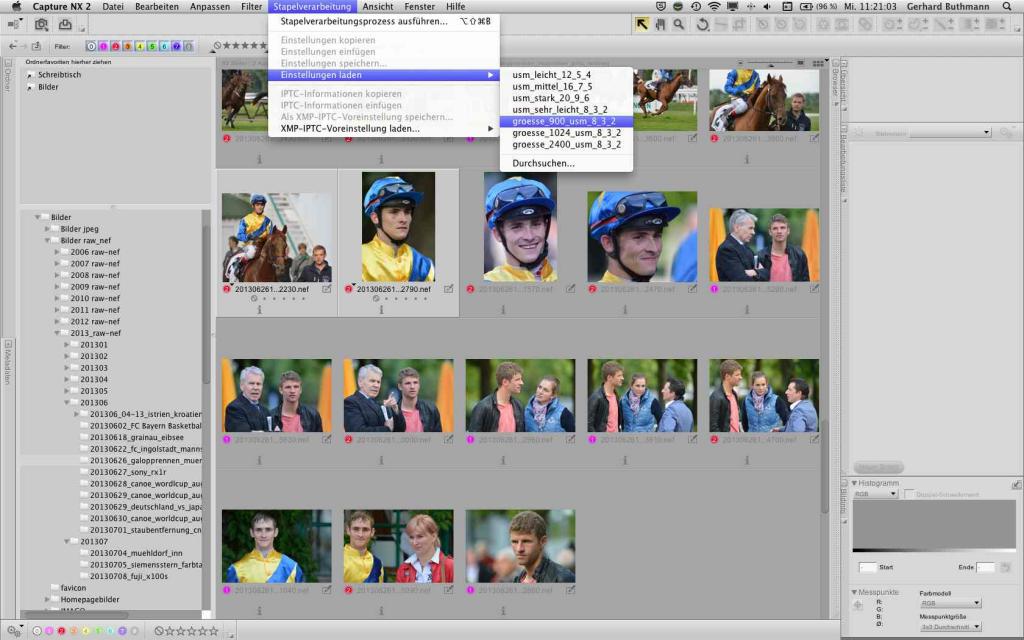The width and height of the screenshot is (1024, 640).
Task: Click the bottom-left batch gear icon
Action: point(13,631)
